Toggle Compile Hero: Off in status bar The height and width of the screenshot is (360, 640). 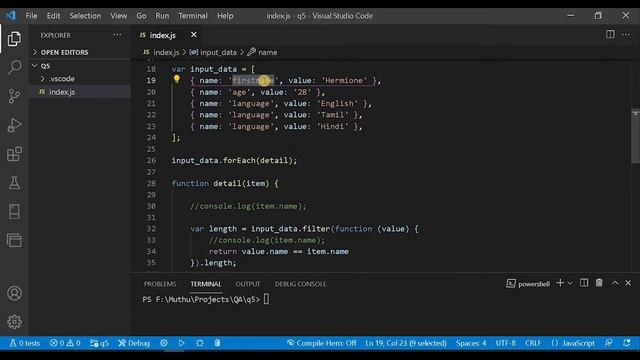pos(321,343)
